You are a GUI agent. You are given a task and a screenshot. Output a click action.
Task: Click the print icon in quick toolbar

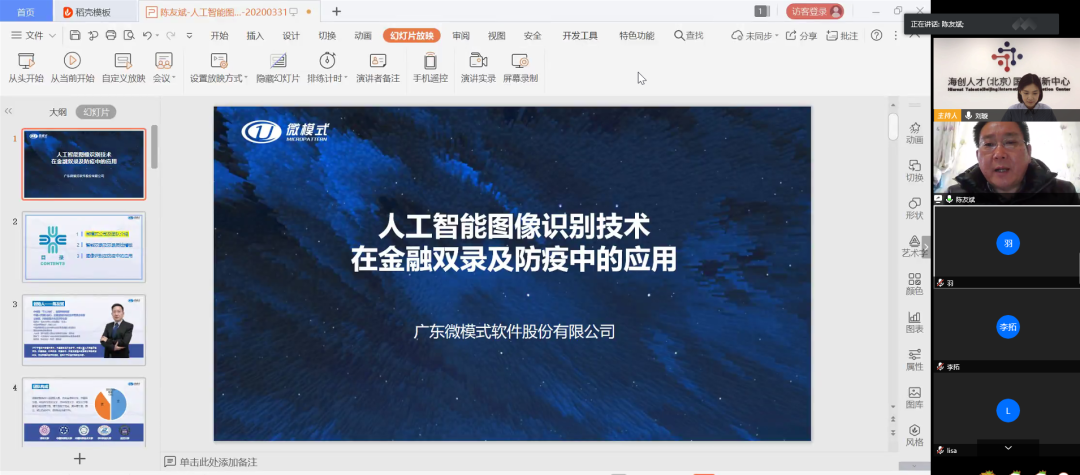click(x=111, y=35)
